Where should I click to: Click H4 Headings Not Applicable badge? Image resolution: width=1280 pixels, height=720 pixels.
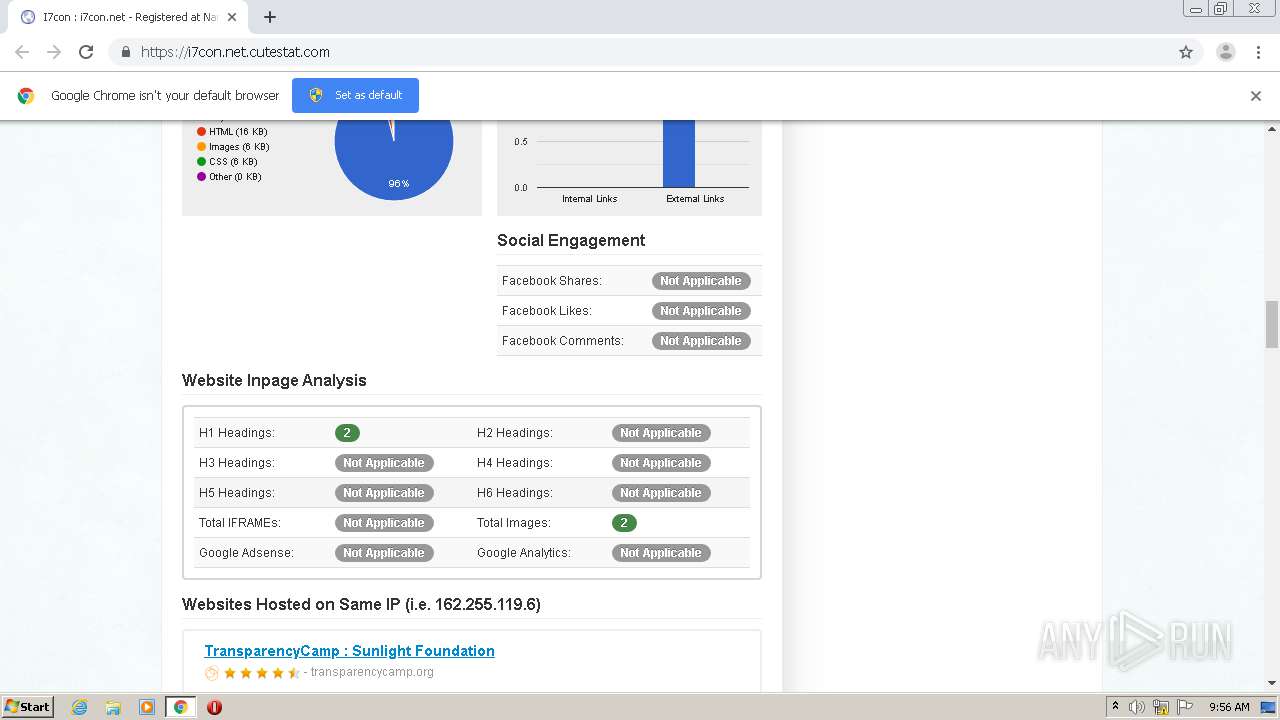coord(661,463)
